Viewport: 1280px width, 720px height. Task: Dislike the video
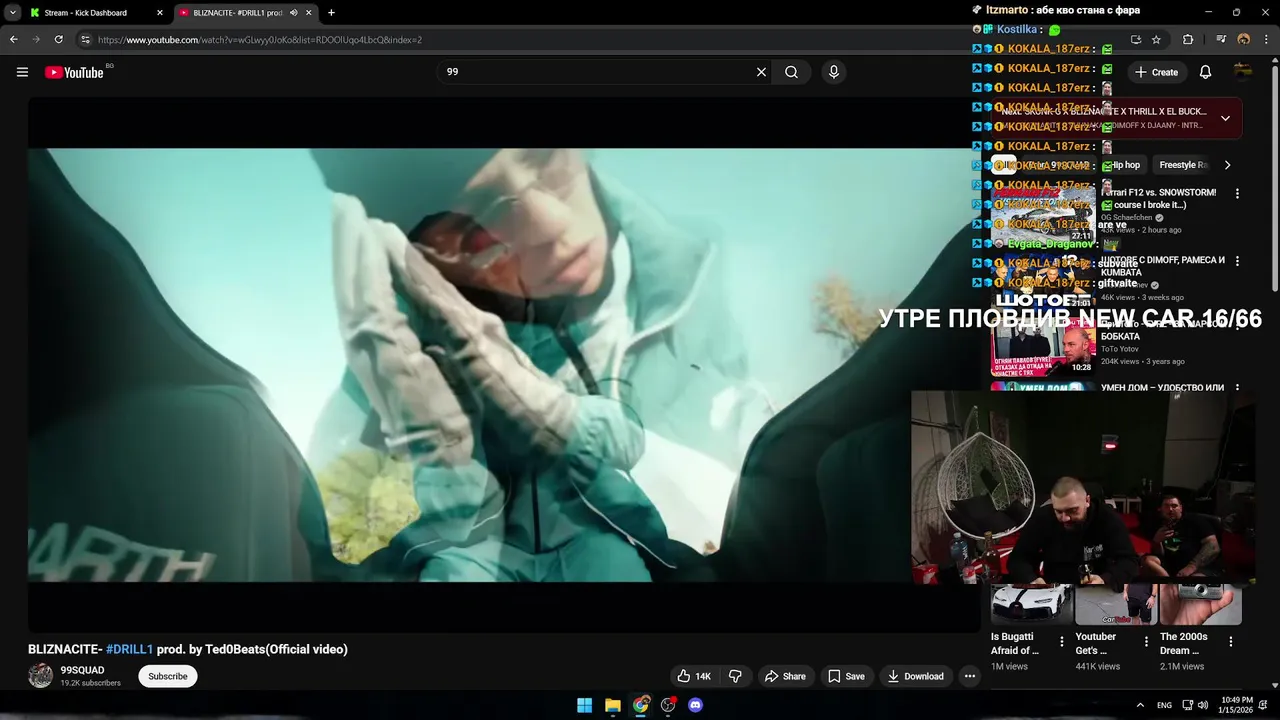pyautogui.click(x=735, y=676)
